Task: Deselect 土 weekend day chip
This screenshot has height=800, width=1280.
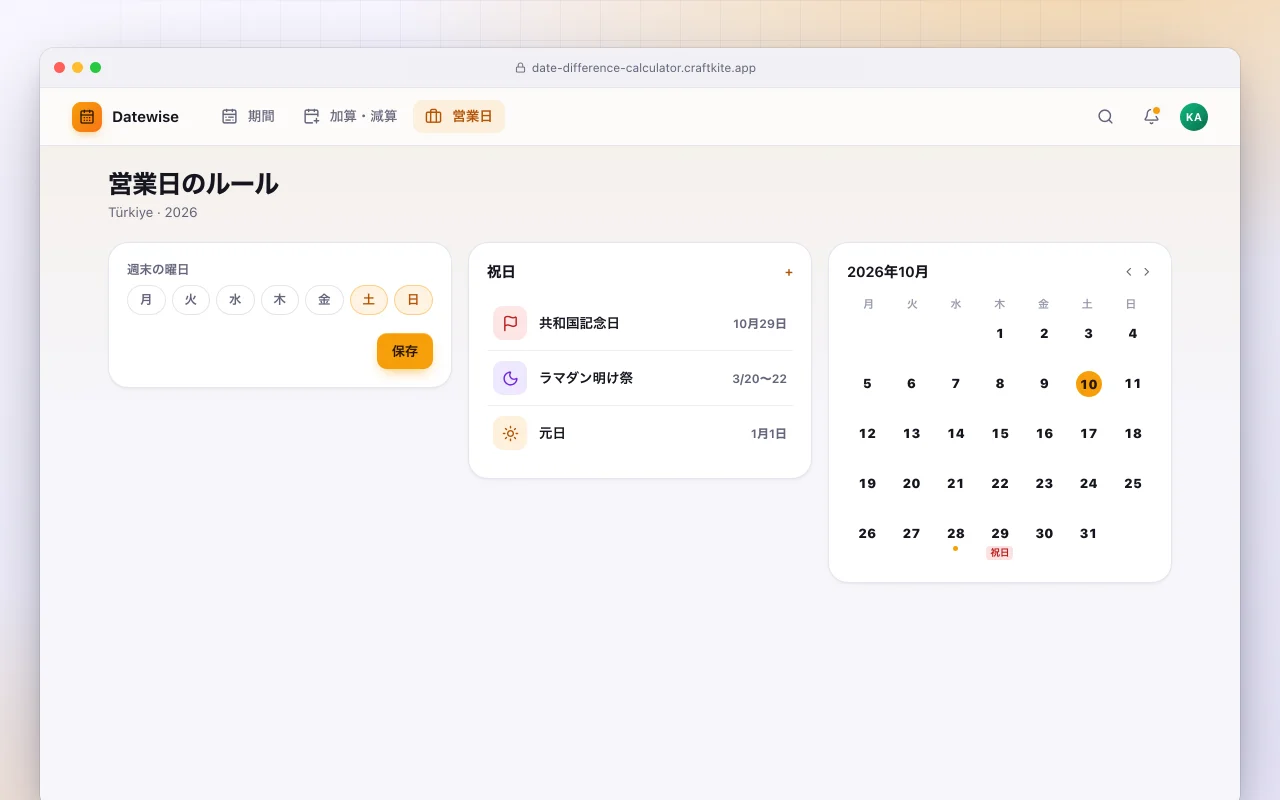Action: [x=369, y=300]
